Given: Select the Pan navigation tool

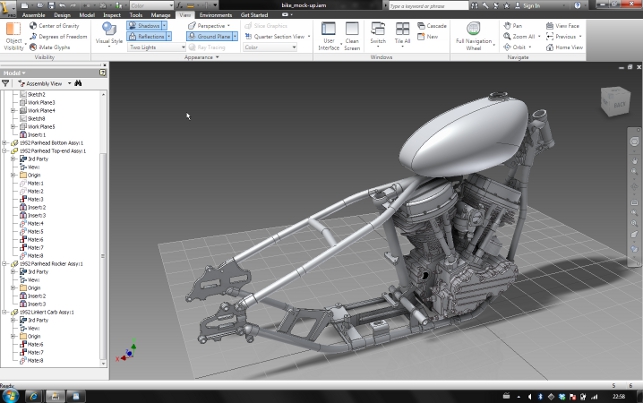Looking at the screenshot, I should click(x=512, y=25).
